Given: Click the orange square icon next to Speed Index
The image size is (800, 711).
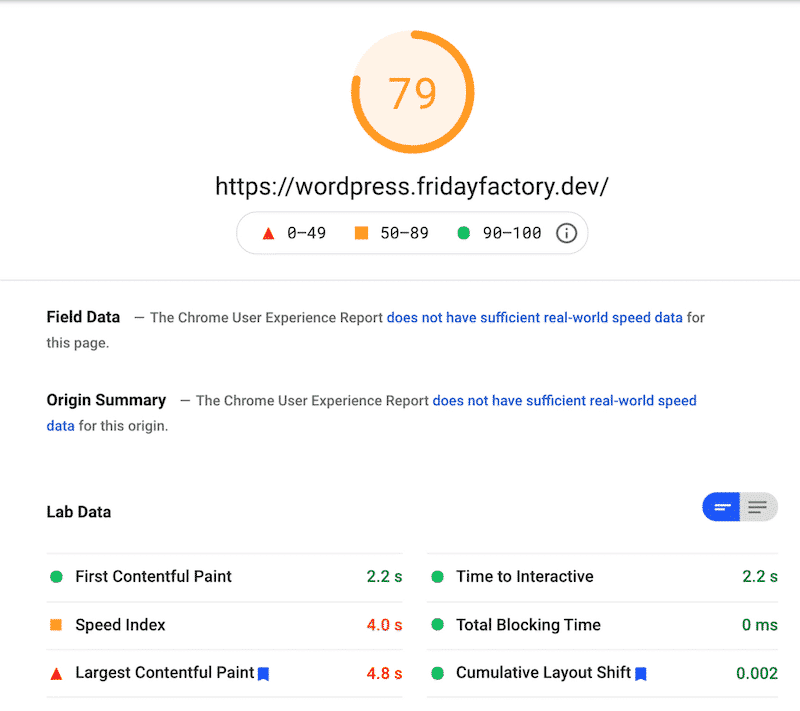Looking at the screenshot, I should 56,625.
